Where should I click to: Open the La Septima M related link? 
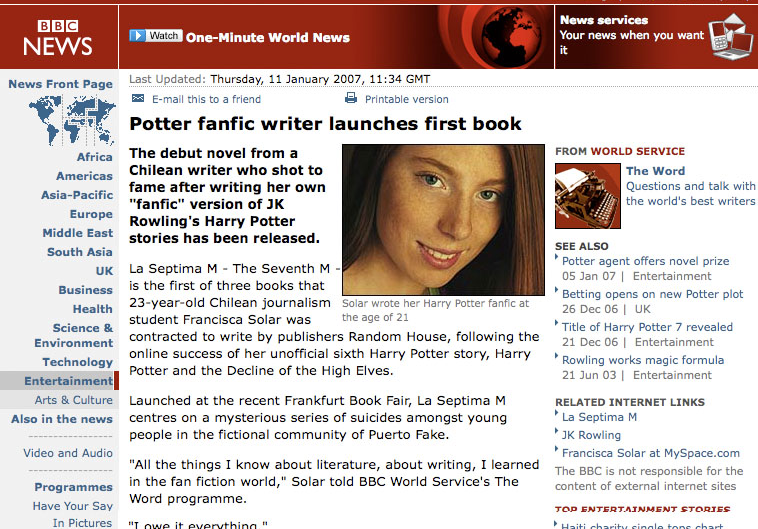(x=599, y=417)
